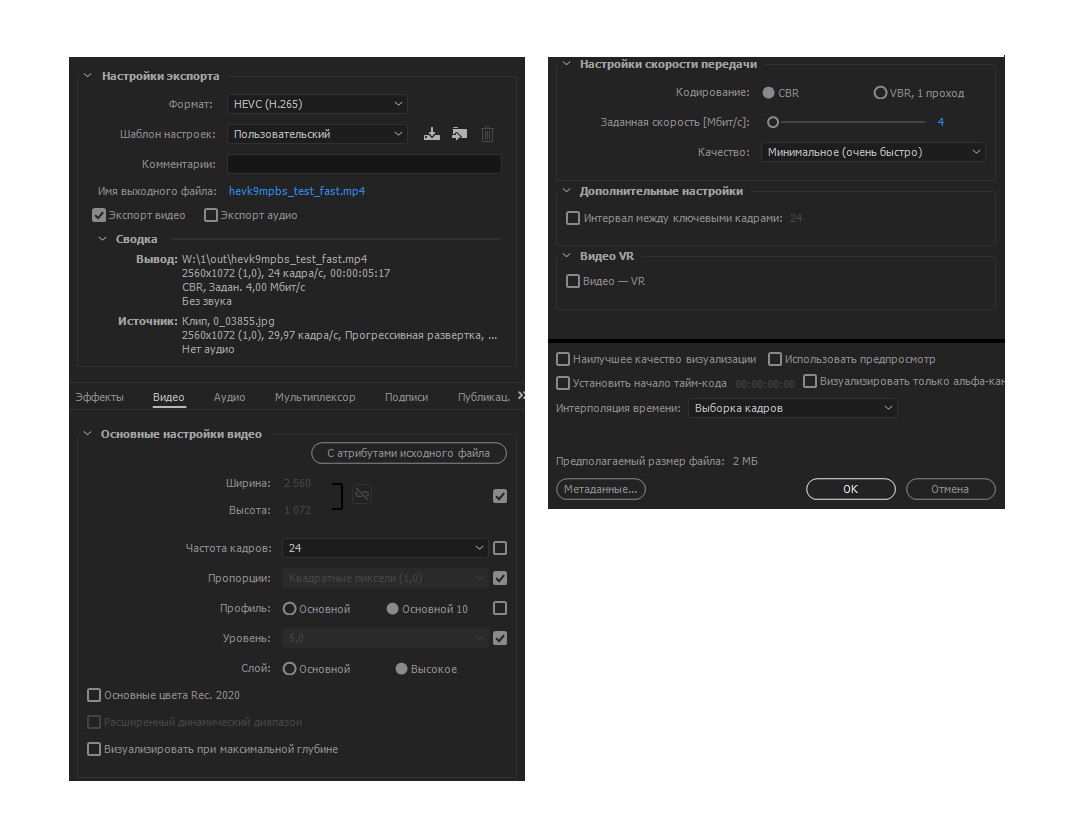The image size is (1073, 827).
Task: Click source text Клип, 0_03855.jpg
Action: 228,321
